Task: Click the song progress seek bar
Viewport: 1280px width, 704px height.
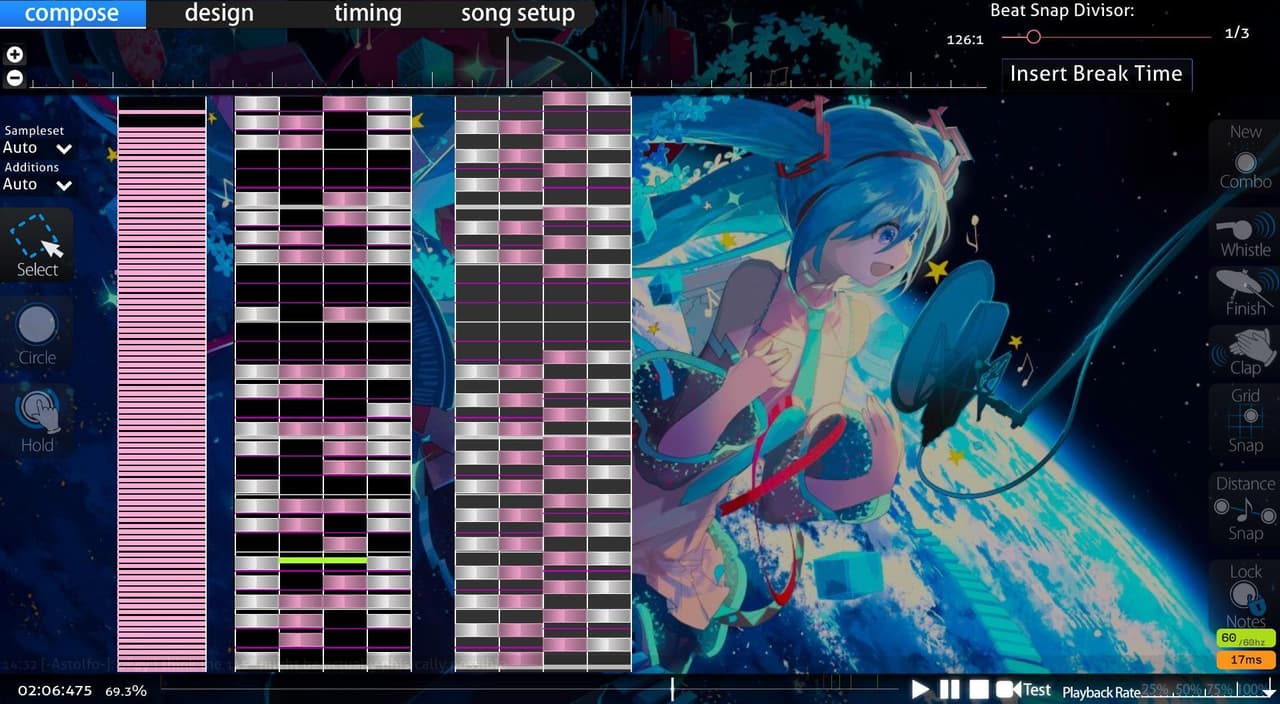Action: tap(530, 689)
